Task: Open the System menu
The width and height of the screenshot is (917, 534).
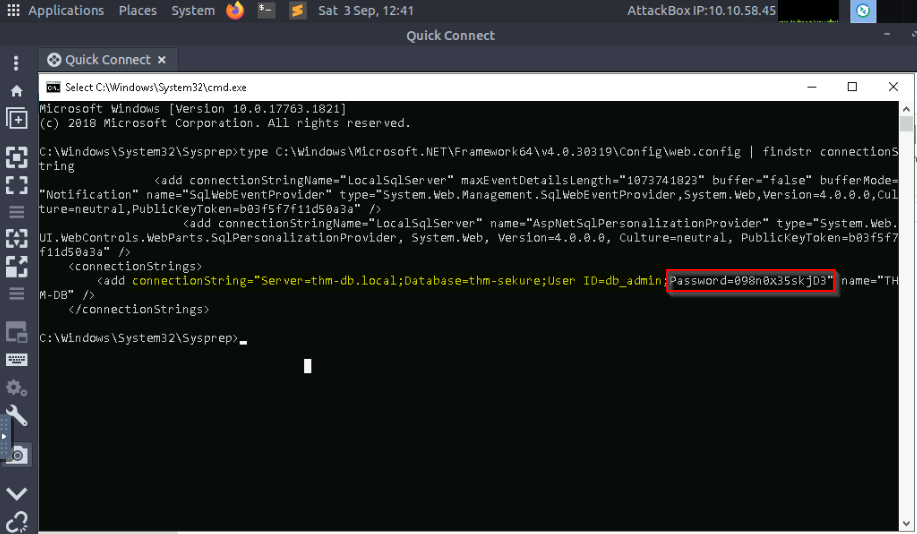Action: coord(193,11)
